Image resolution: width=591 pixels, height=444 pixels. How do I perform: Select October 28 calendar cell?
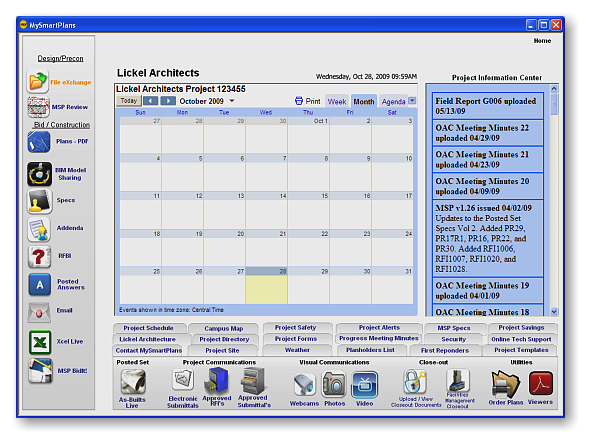click(x=266, y=285)
